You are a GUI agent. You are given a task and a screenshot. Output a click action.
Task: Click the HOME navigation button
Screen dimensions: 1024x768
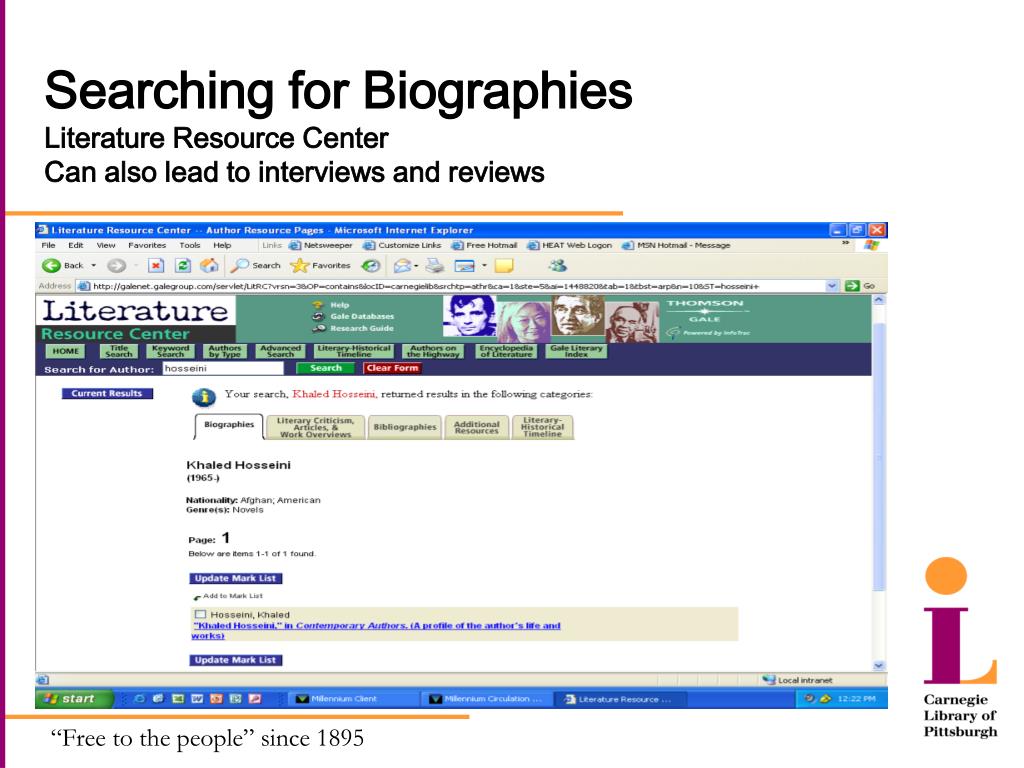pyautogui.click(x=65, y=351)
